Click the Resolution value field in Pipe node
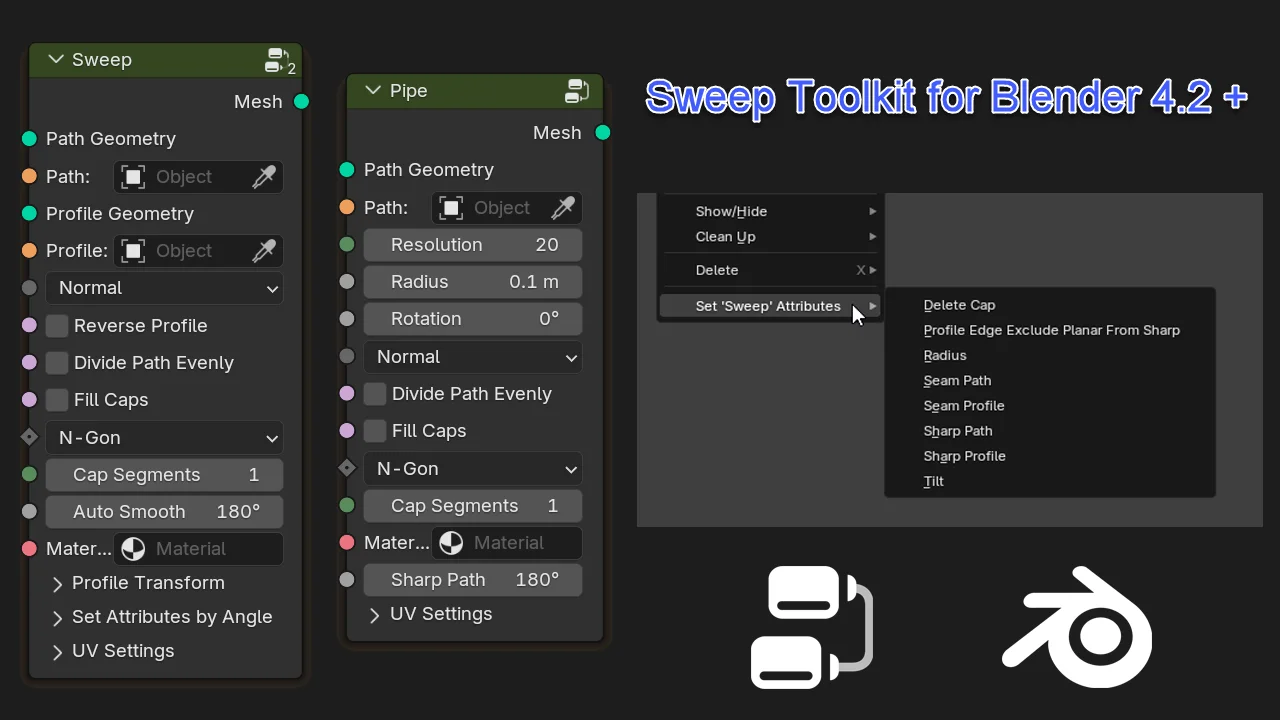This screenshot has height=720, width=1280. [x=472, y=244]
